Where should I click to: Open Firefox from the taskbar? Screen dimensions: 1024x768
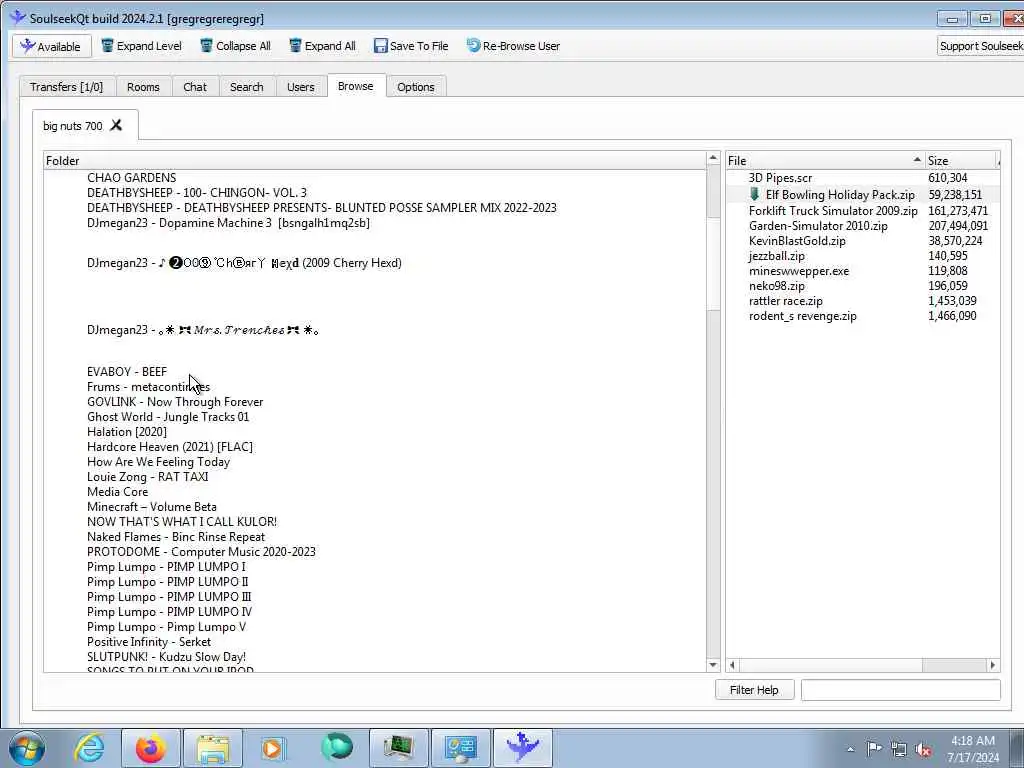coord(151,748)
